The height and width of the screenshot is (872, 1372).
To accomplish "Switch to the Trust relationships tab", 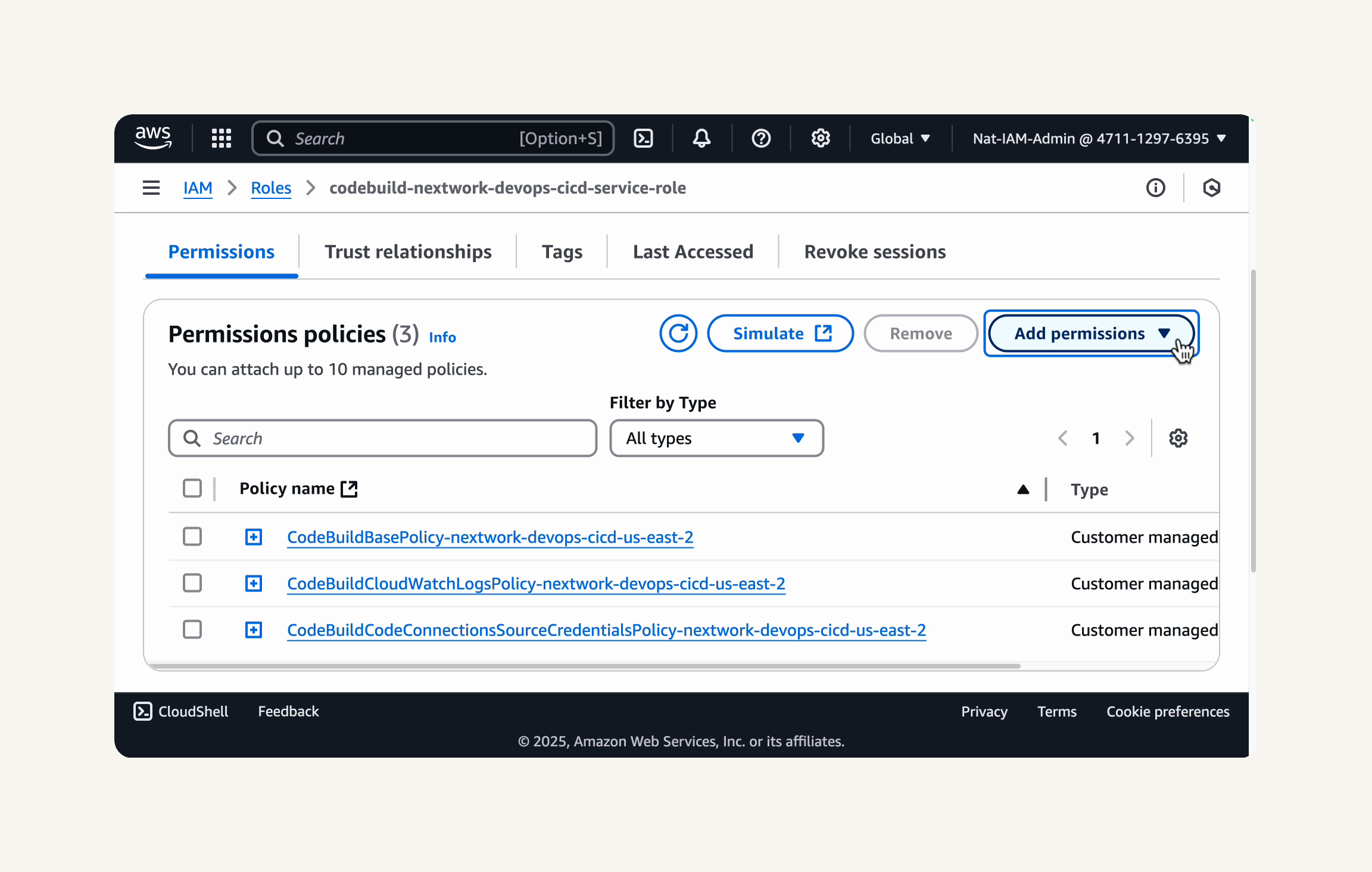I will (408, 252).
